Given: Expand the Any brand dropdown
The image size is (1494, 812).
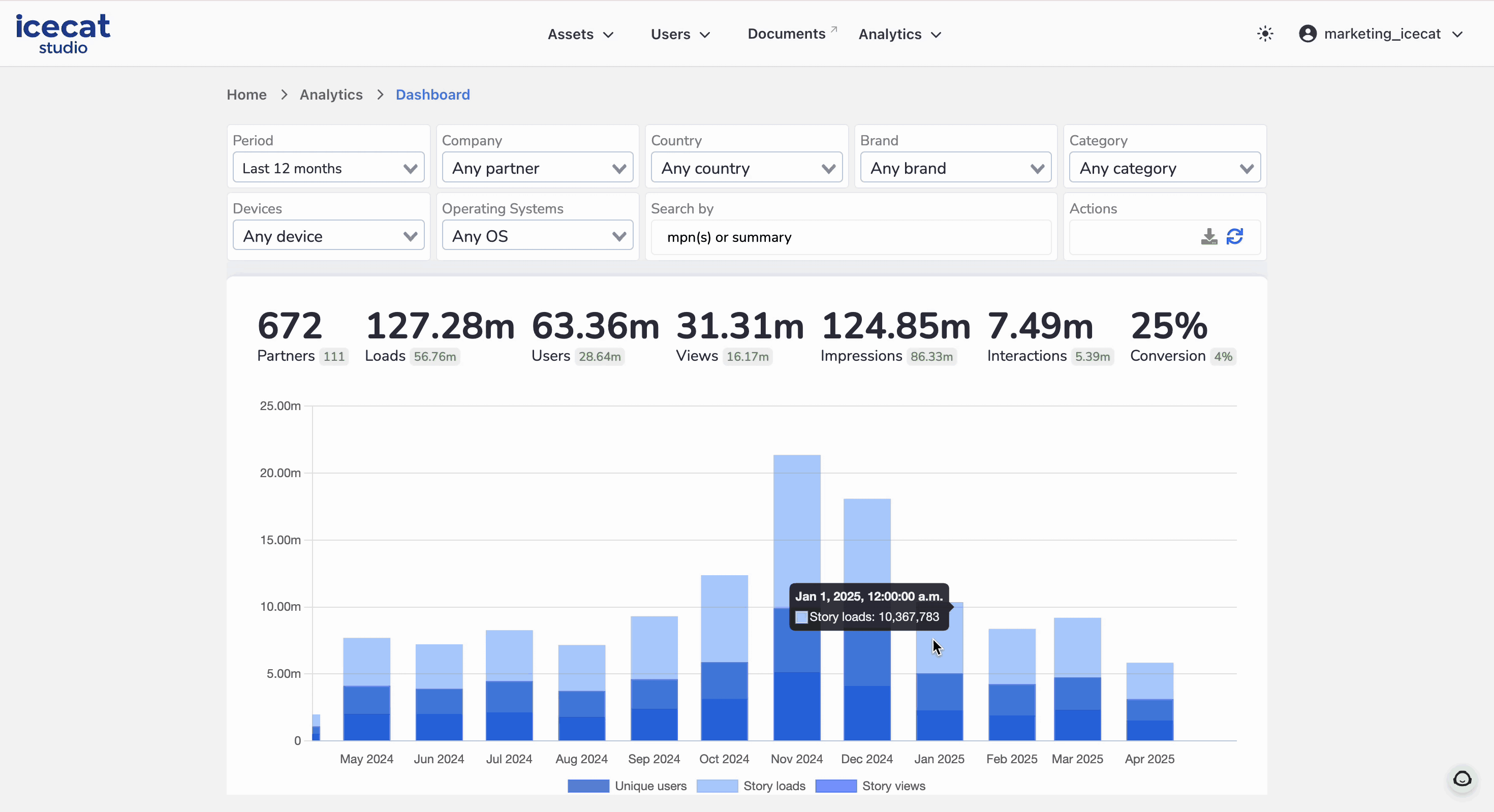Looking at the screenshot, I should [x=955, y=168].
